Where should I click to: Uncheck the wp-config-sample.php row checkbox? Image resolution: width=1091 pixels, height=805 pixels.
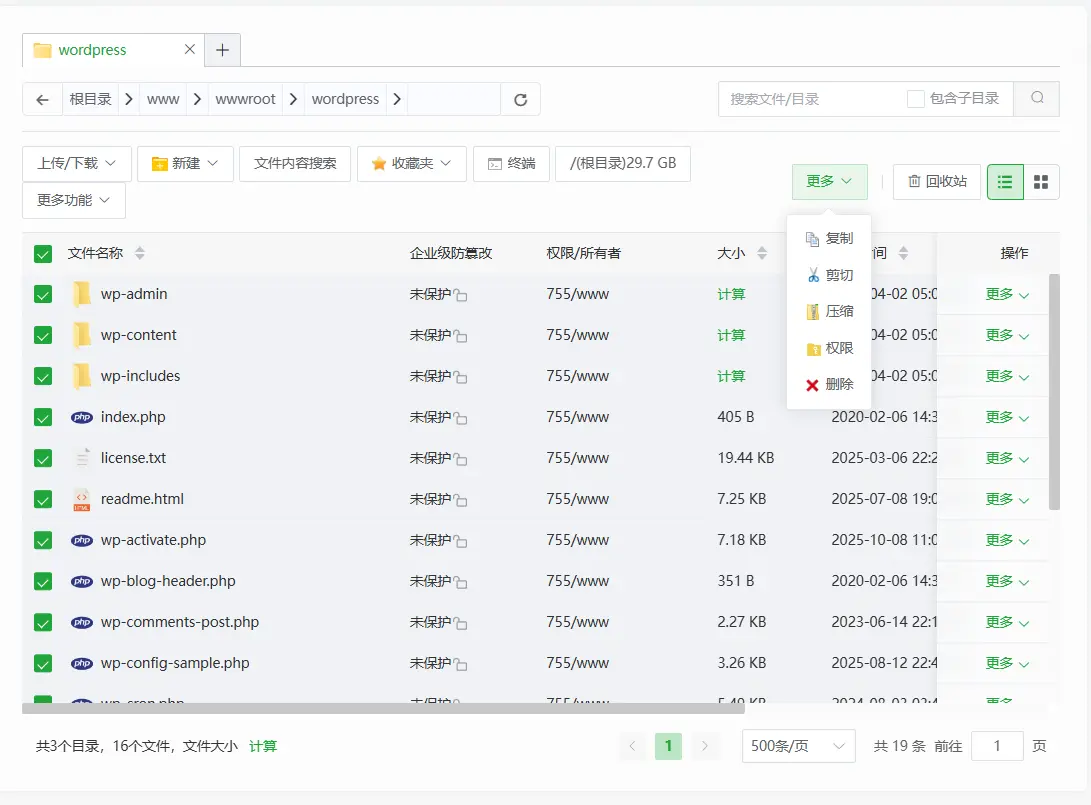[x=43, y=664]
